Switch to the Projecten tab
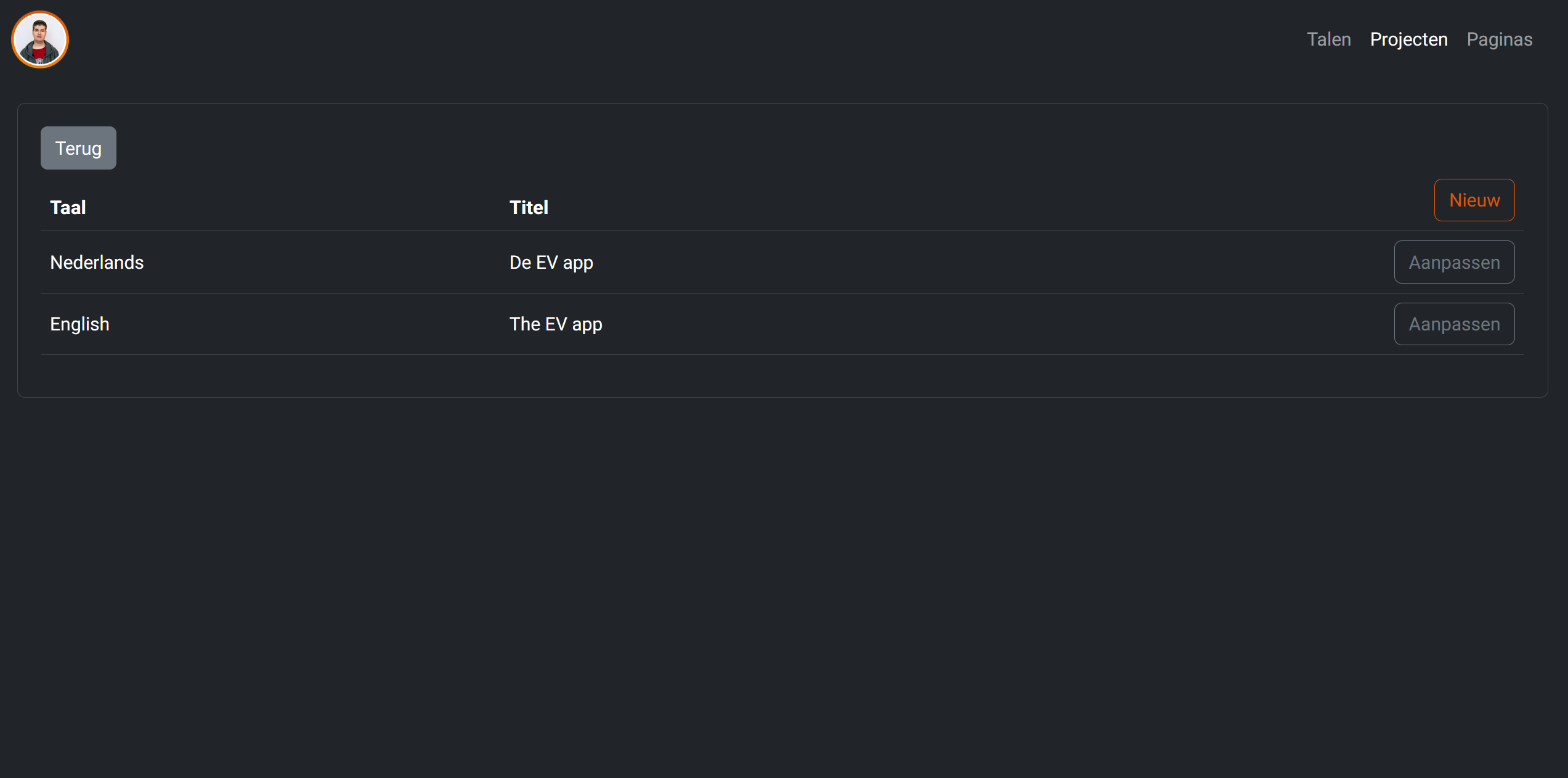Screen dimensions: 1568x778 pyautogui.click(x=1408, y=39)
